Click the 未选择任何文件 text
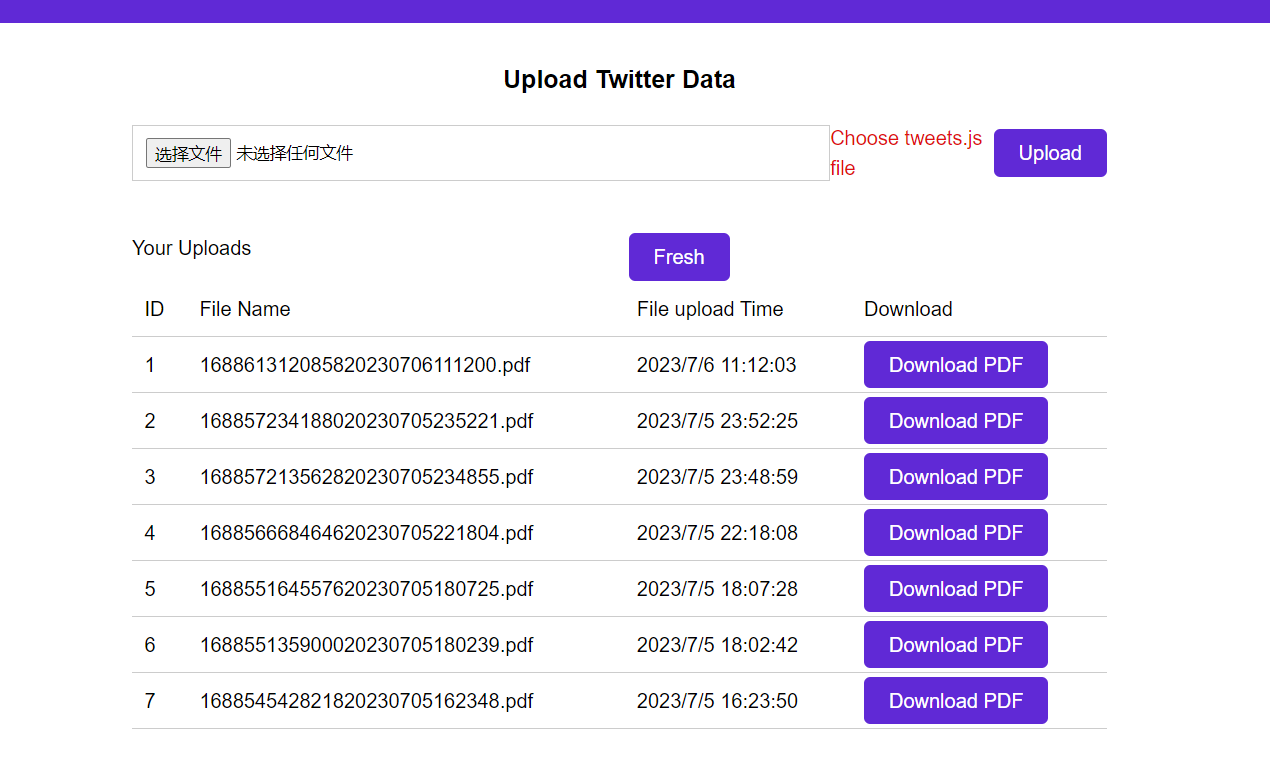 pos(295,153)
